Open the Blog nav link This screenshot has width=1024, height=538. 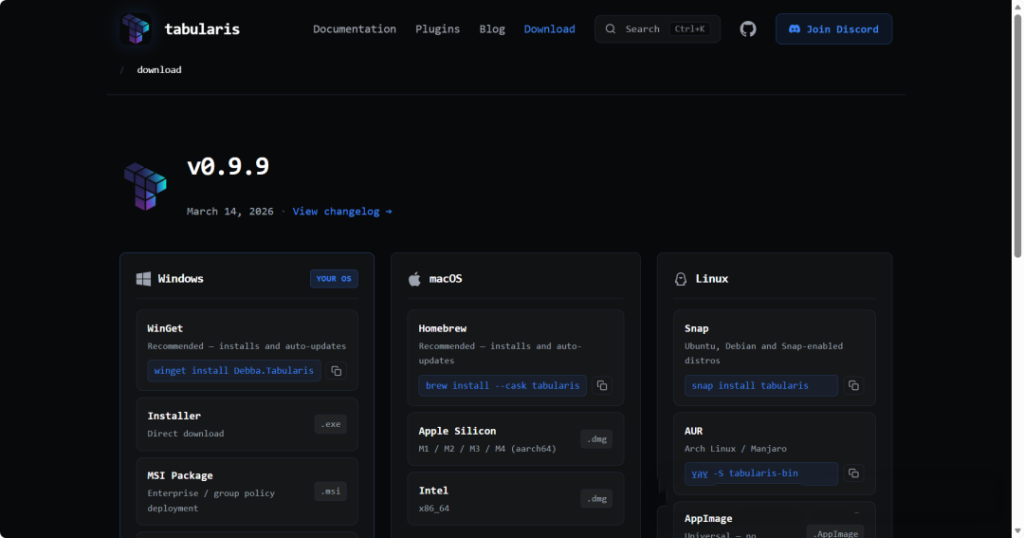[x=492, y=29]
